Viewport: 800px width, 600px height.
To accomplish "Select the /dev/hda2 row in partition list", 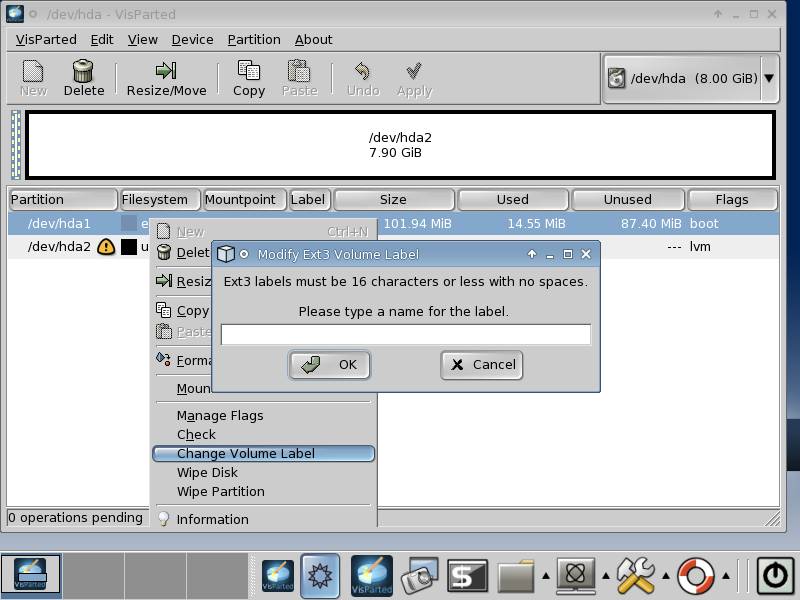I will pos(393,247).
